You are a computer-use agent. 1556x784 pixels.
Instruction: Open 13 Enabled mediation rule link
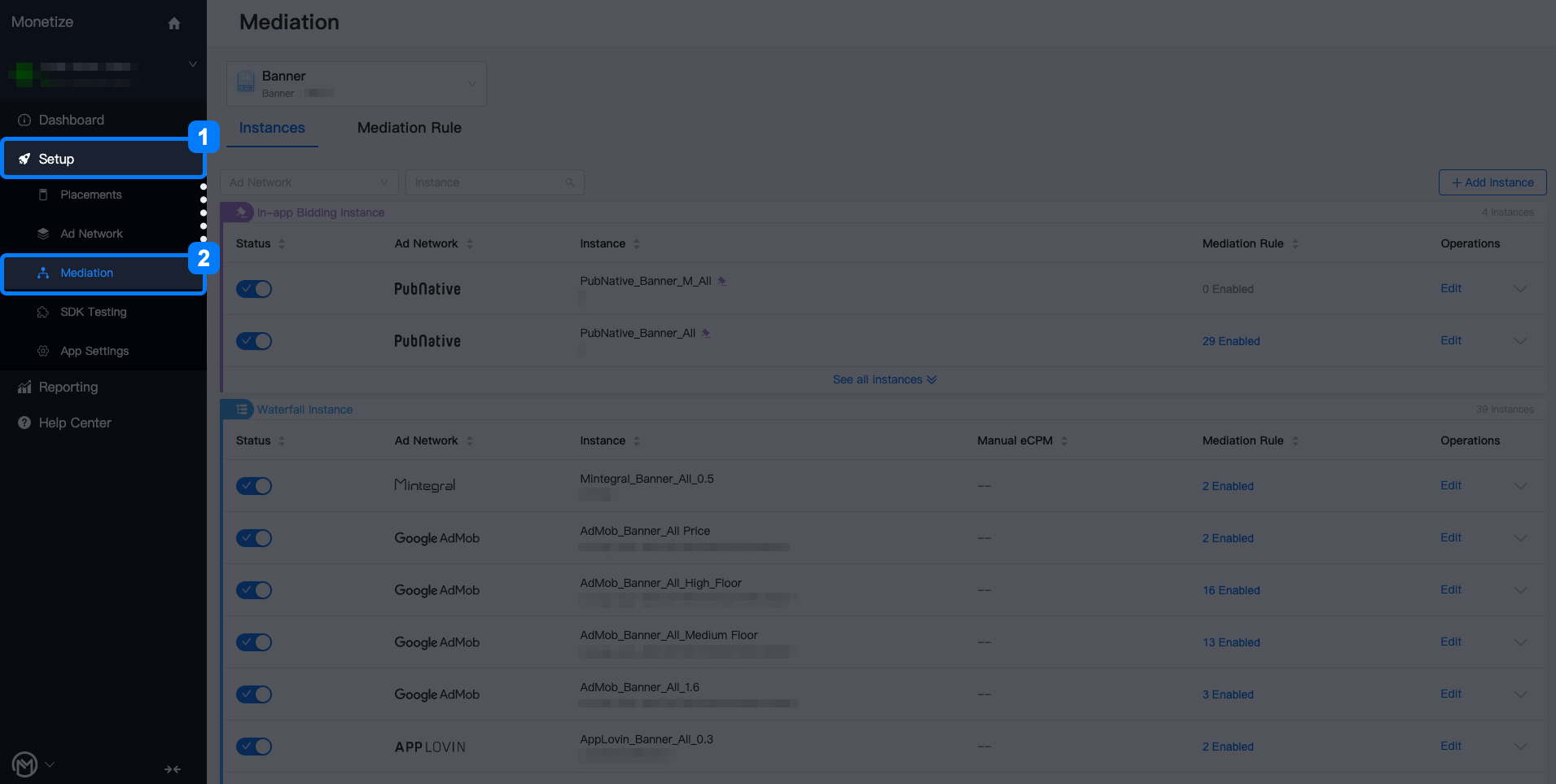pyautogui.click(x=1231, y=642)
